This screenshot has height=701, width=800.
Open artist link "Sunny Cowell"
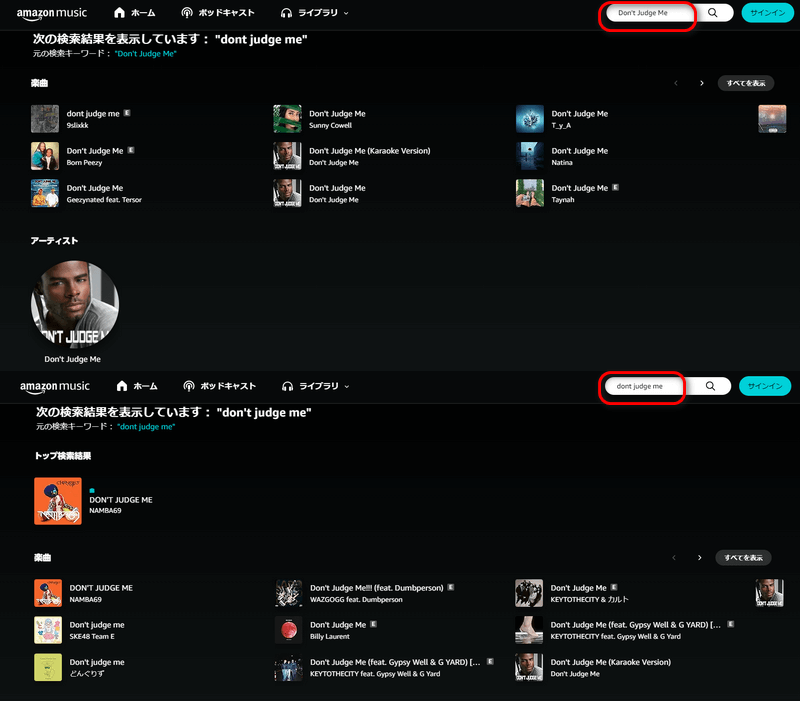(330, 126)
